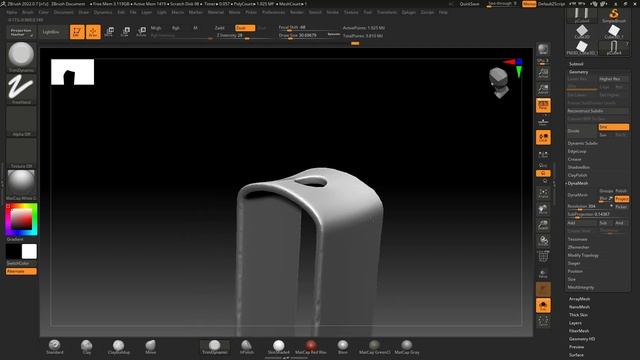640x360 pixels.
Task: Expand the FiberMesh palette section
Action: pyautogui.click(x=579, y=331)
